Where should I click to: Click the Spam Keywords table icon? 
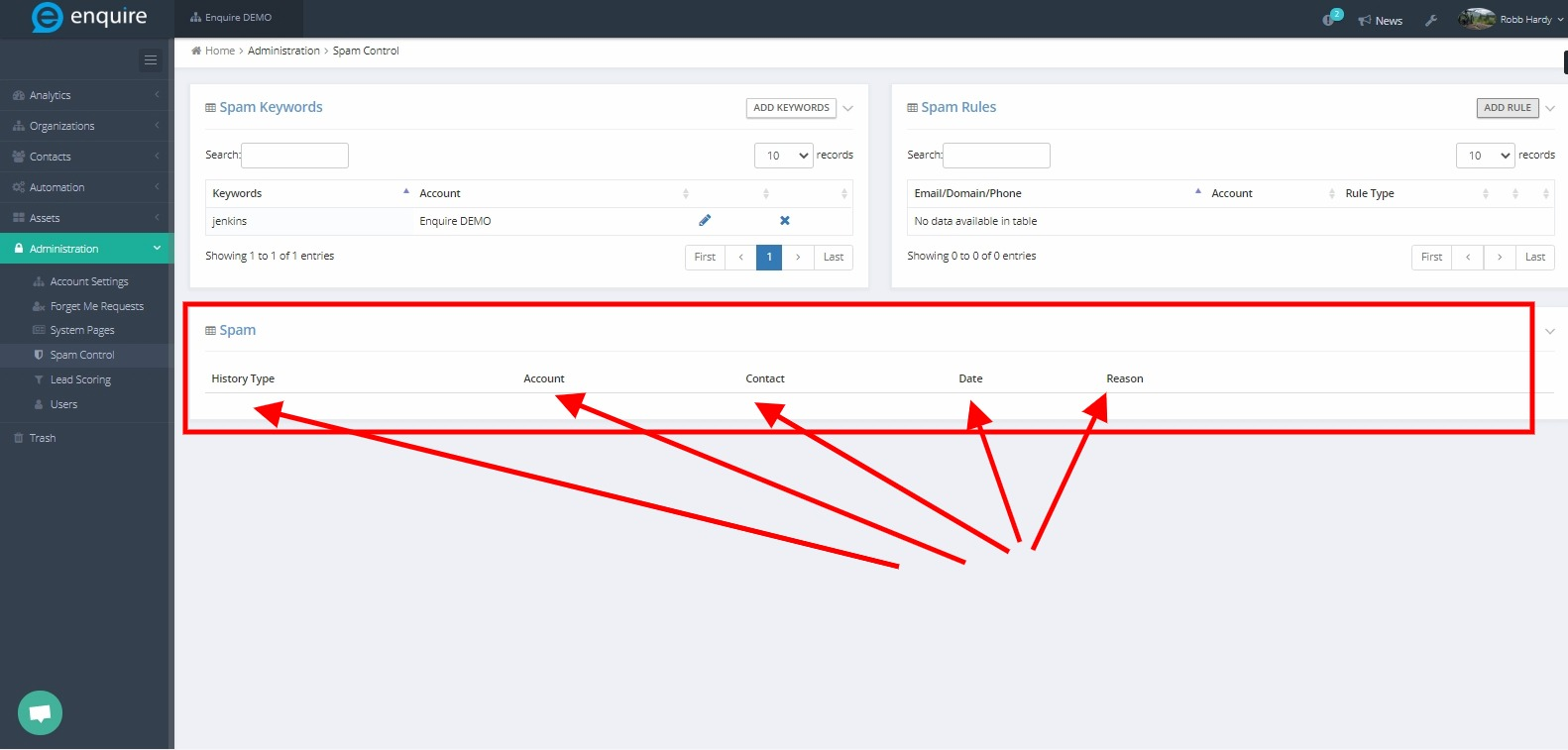[x=210, y=108]
